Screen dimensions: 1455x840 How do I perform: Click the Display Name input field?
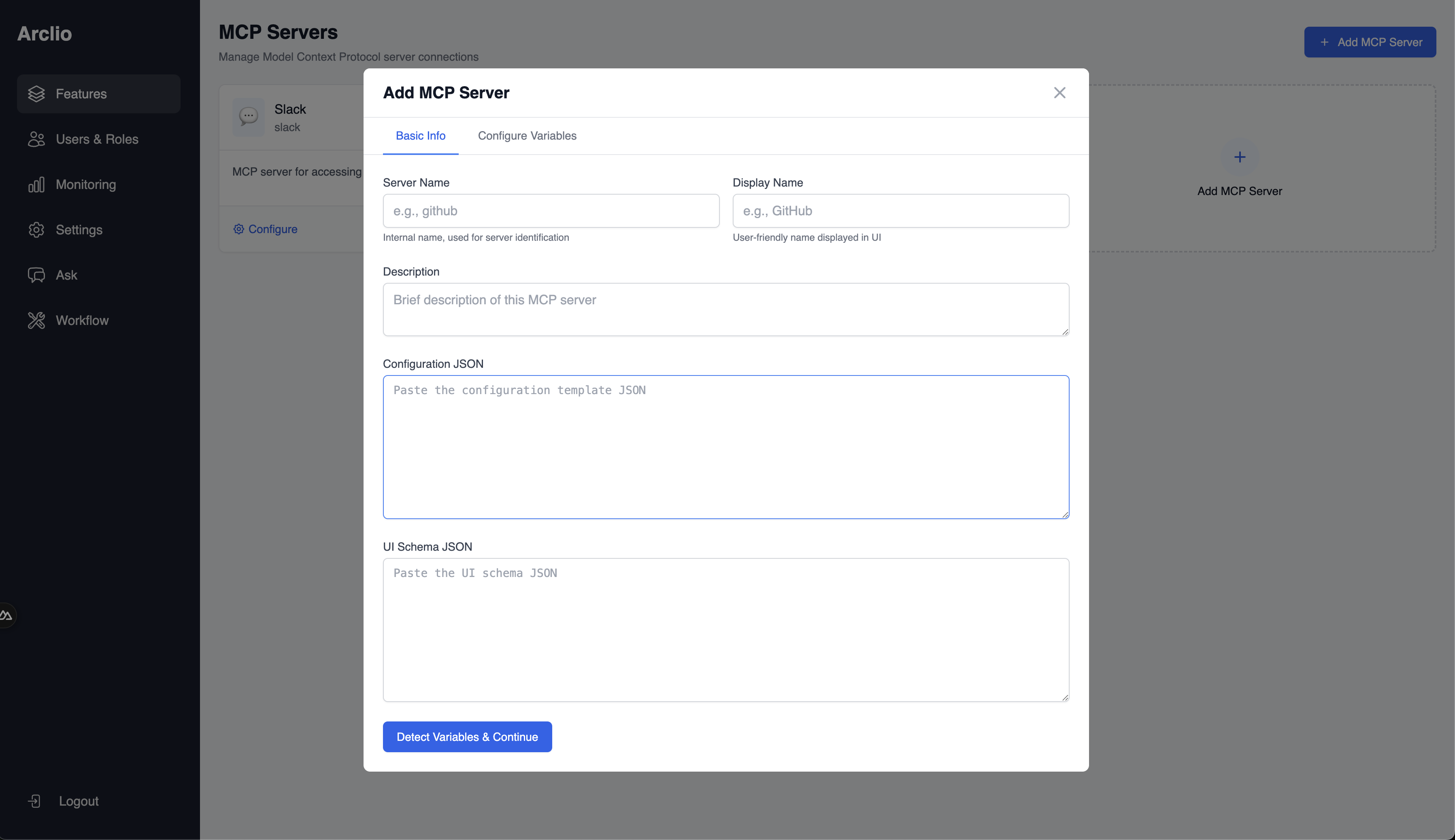[x=900, y=210]
